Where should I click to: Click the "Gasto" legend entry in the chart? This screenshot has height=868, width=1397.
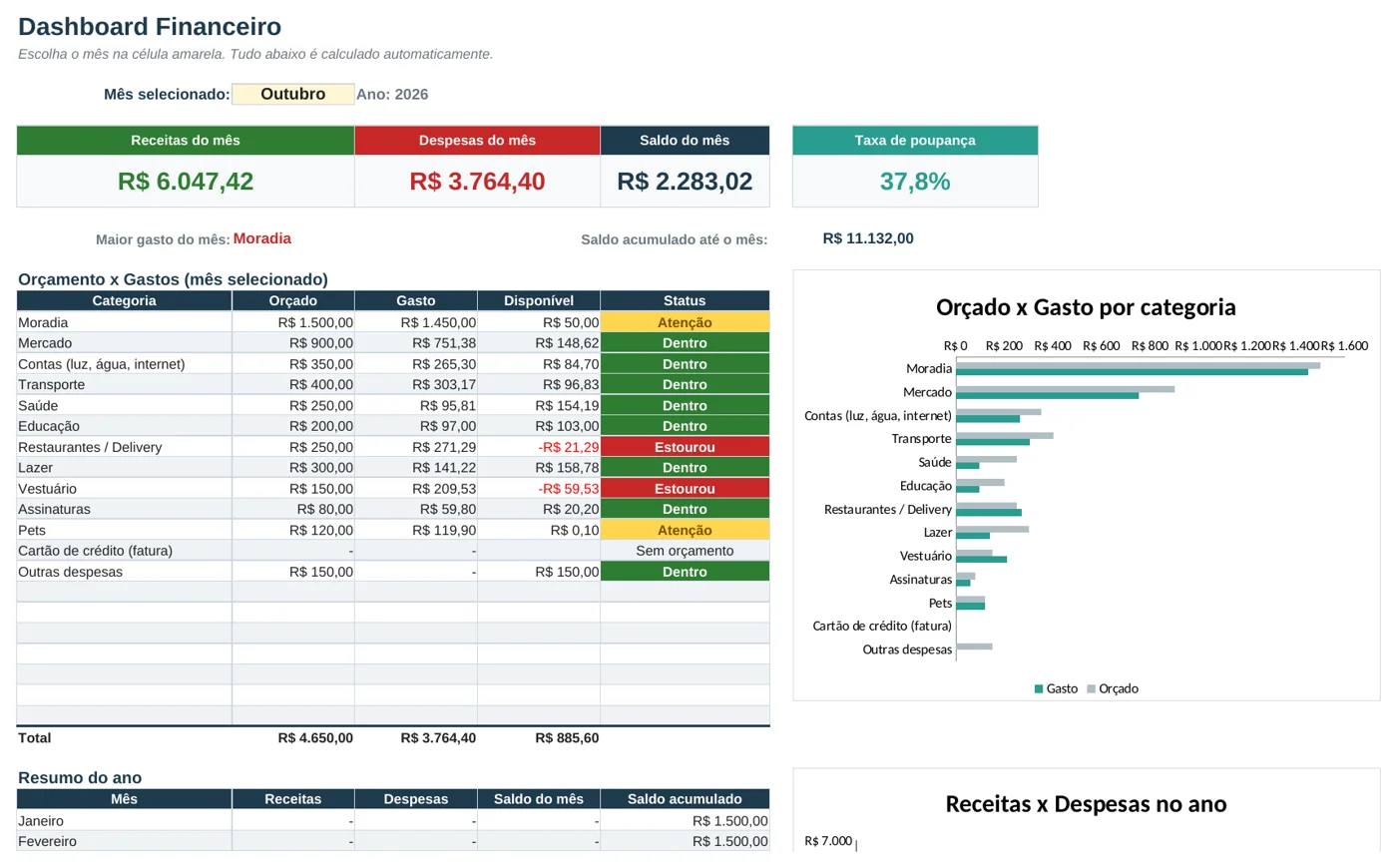[1057, 688]
